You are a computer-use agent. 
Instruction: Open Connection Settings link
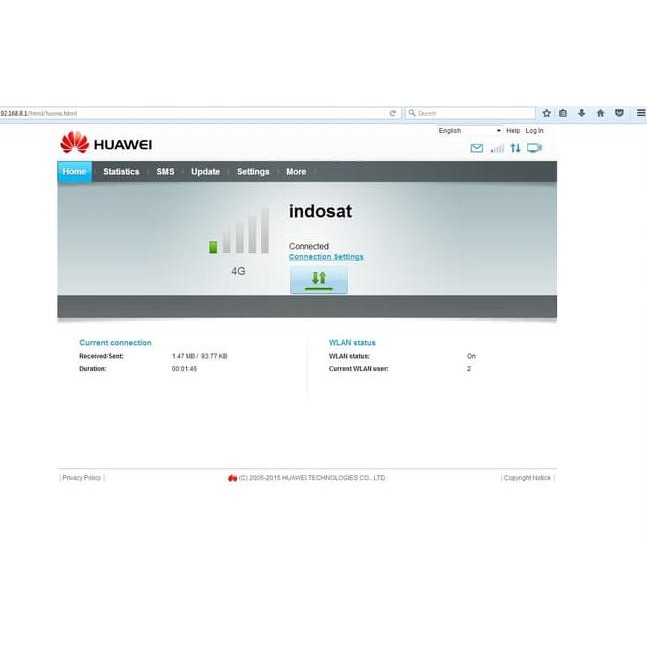tap(326, 257)
